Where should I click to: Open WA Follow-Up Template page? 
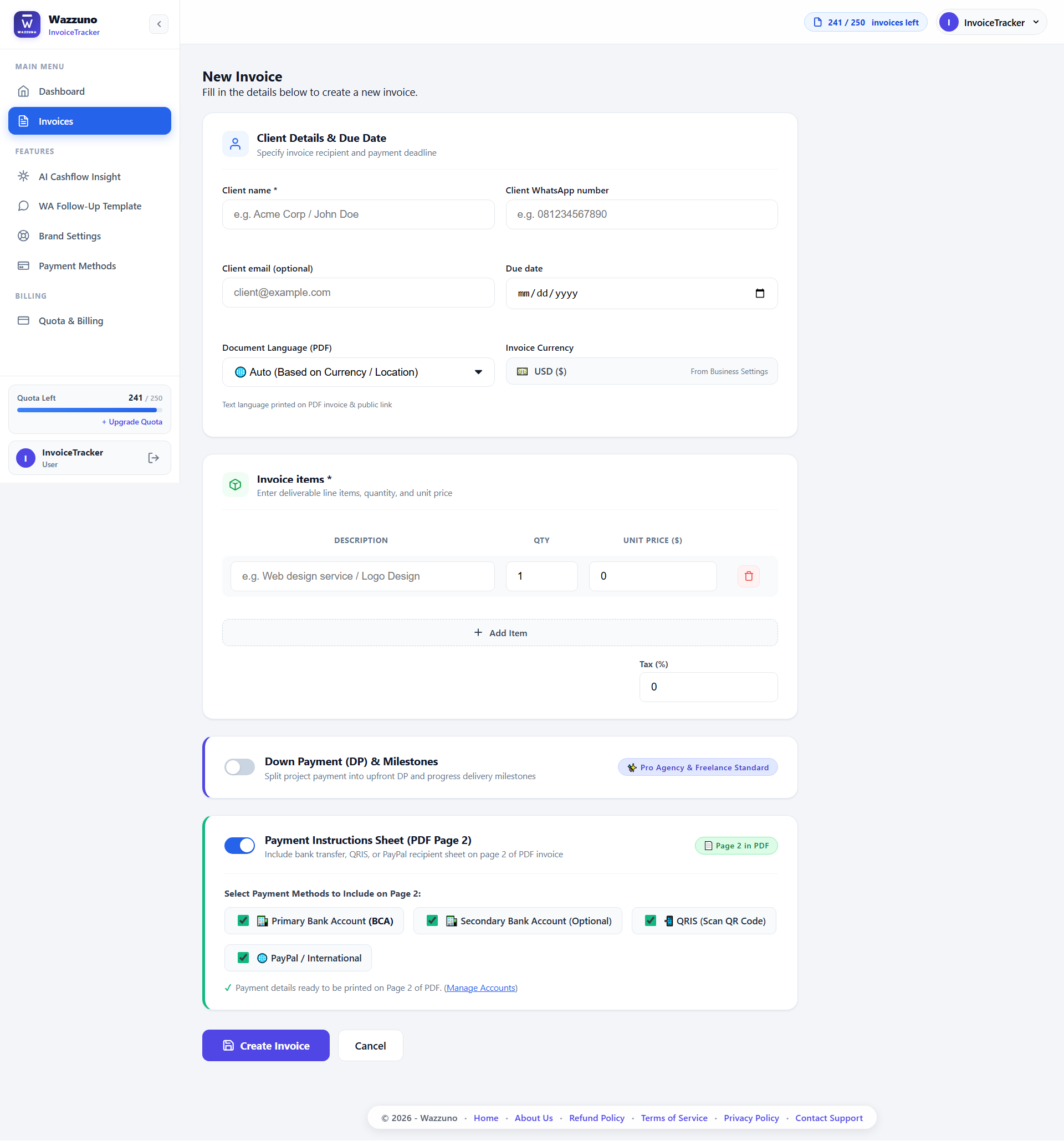click(90, 206)
